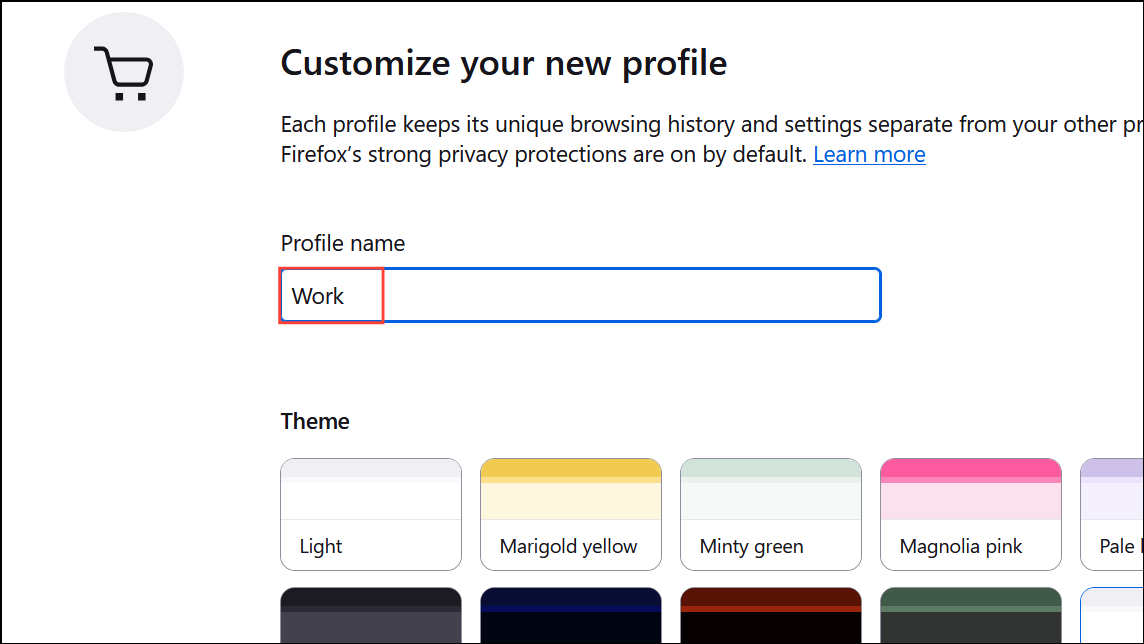
Task: Click the Profile name label above the field
Action: click(343, 243)
